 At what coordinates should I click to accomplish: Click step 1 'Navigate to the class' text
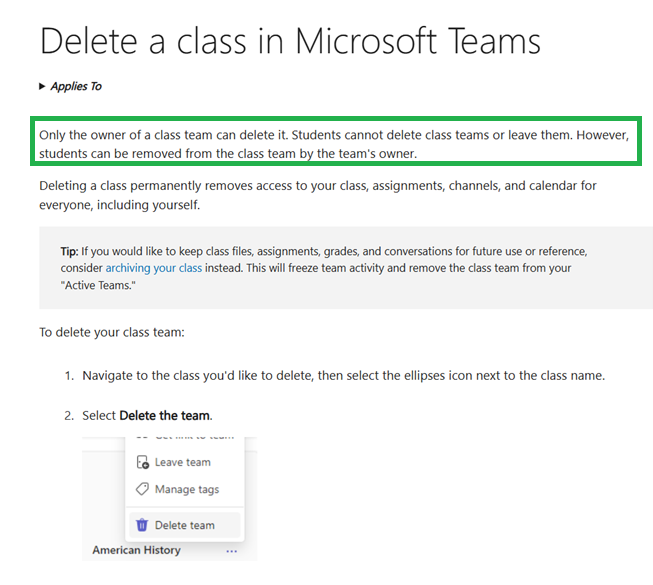(x=344, y=376)
